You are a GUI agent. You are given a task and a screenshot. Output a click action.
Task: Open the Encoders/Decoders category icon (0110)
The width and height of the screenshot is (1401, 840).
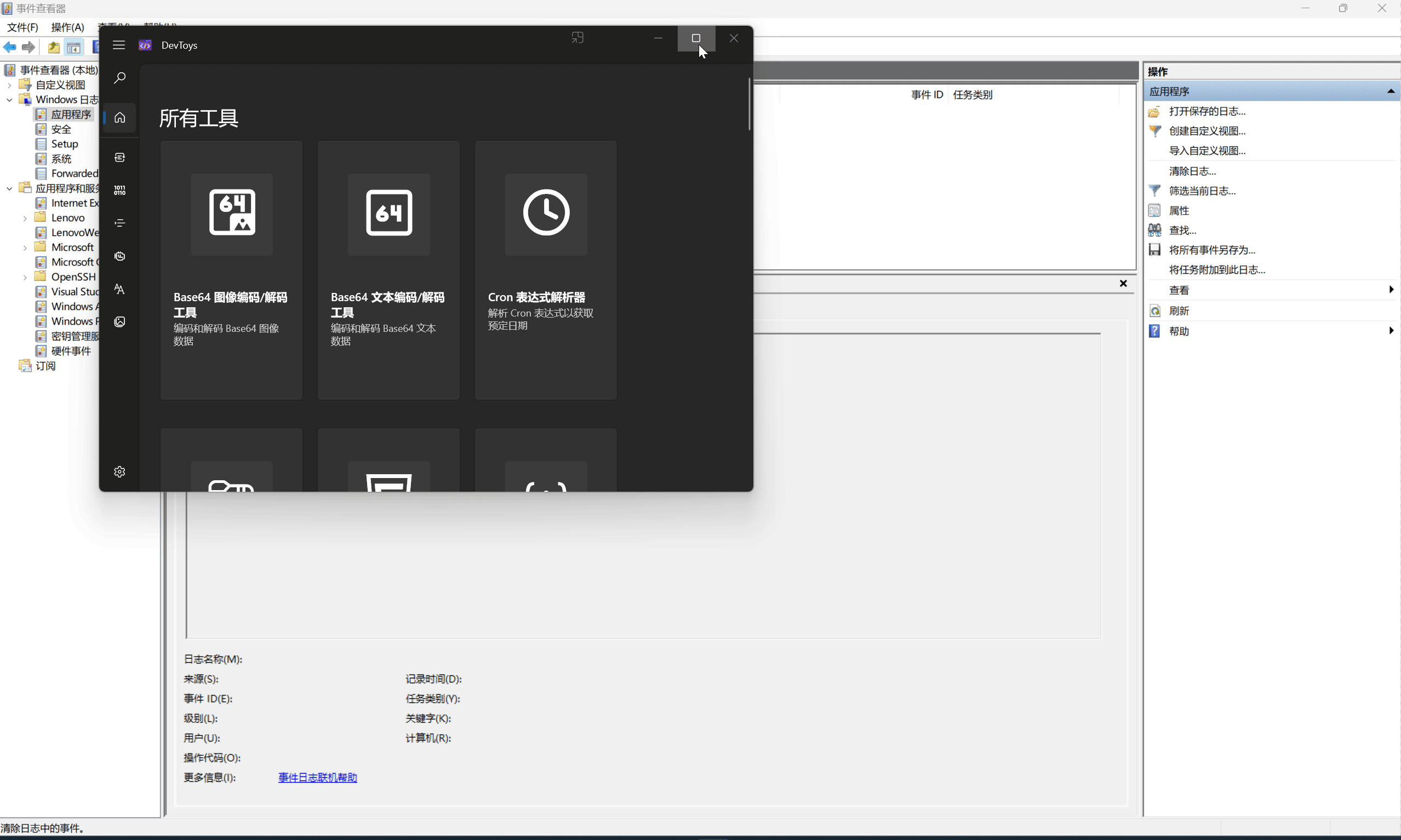[119, 190]
